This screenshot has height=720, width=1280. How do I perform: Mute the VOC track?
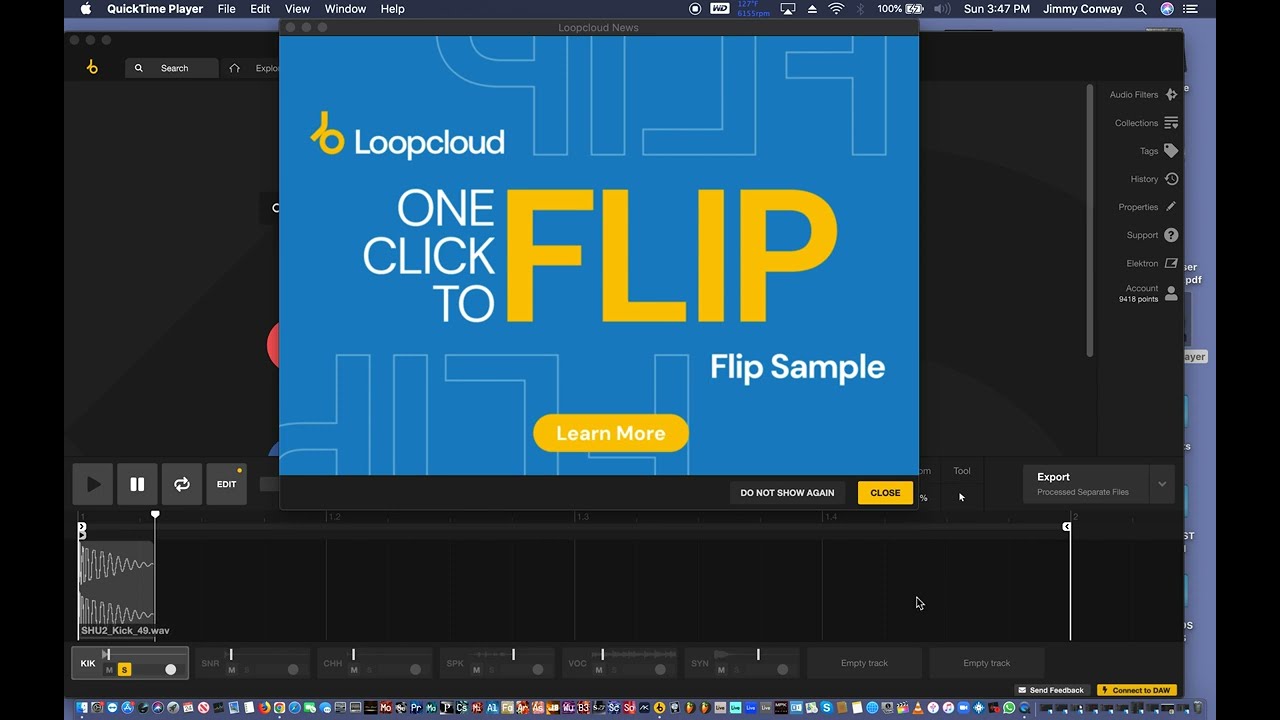coord(599,670)
